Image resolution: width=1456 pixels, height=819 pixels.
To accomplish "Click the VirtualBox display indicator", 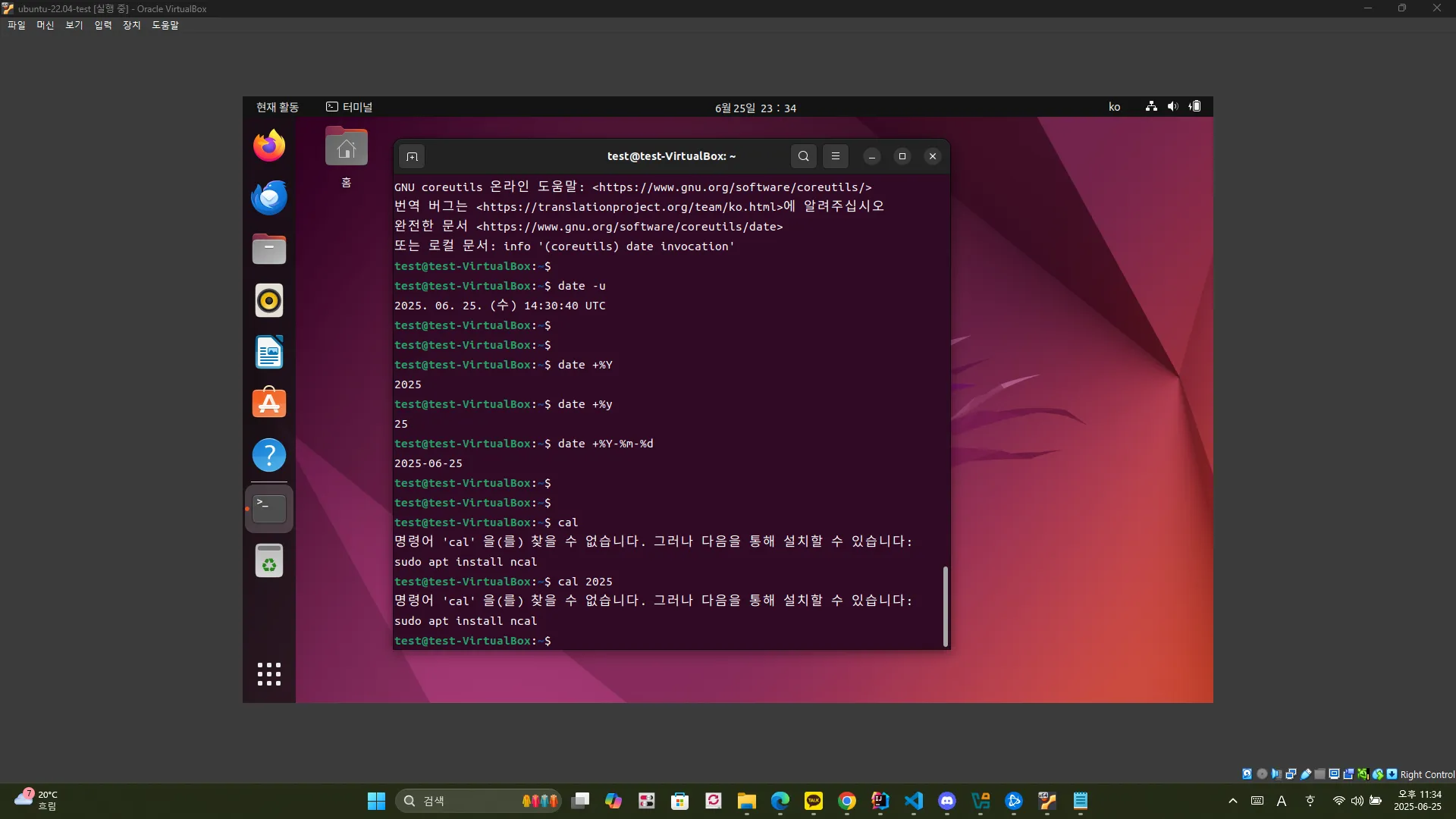I will pos(1334,774).
